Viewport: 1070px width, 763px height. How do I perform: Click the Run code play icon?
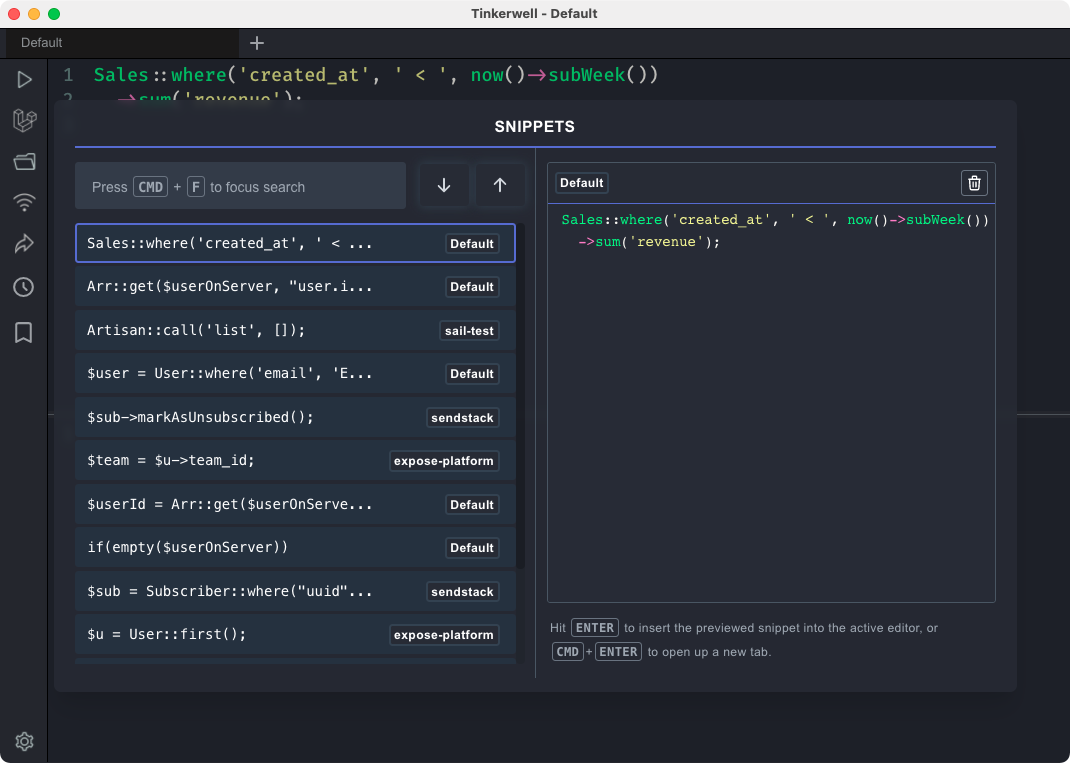click(24, 79)
